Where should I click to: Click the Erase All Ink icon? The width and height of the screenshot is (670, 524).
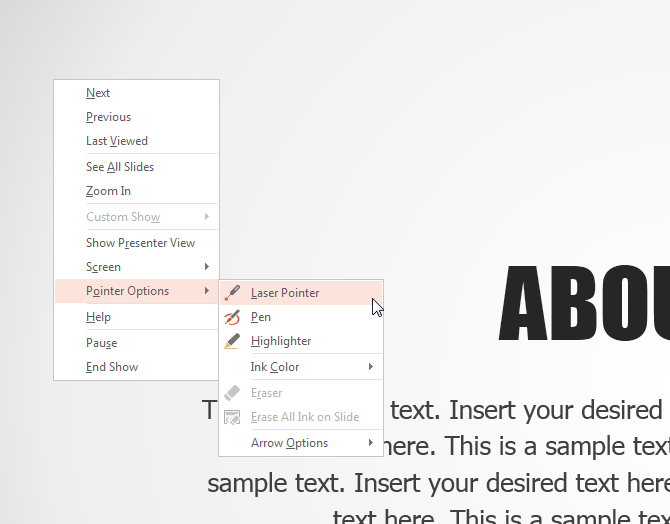tap(232, 417)
